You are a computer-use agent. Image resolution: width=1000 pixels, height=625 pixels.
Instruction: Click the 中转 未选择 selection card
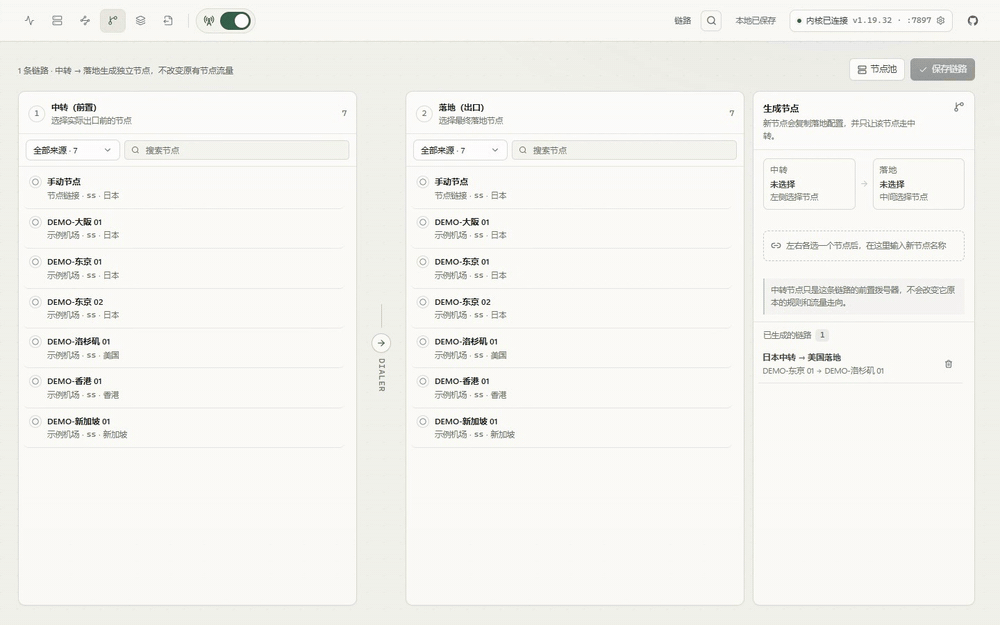809,184
